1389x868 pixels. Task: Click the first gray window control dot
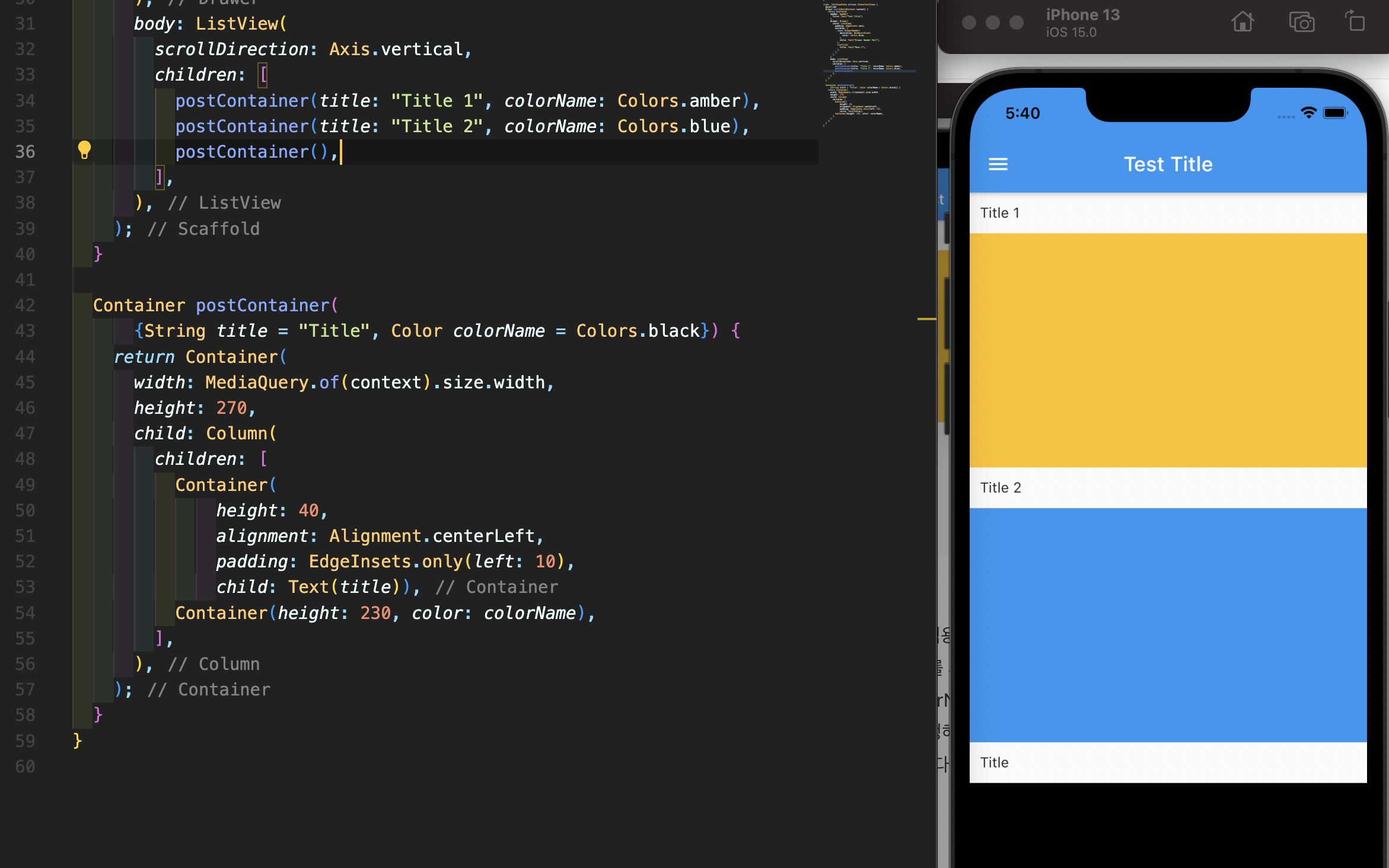pos(969,23)
